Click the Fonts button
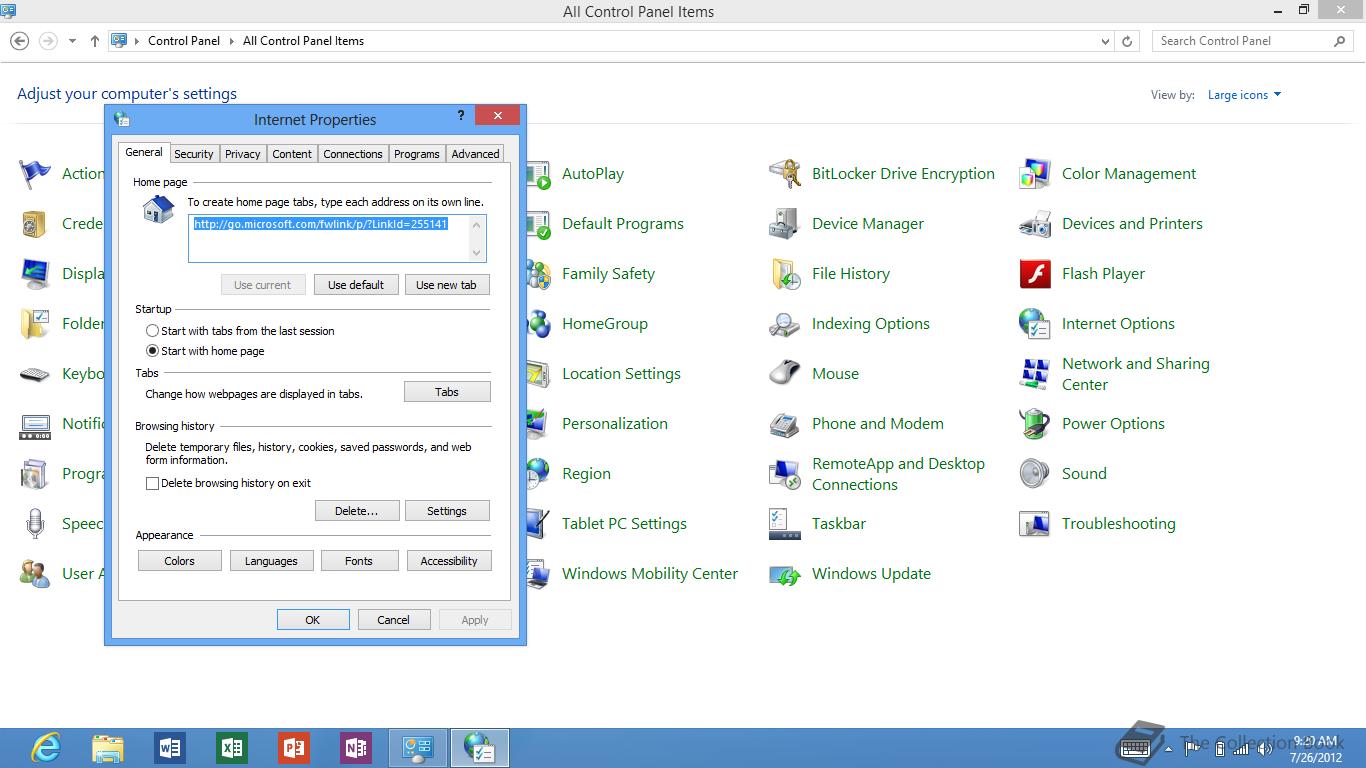Viewport: 1366px width, 768px height. [359, 561]
